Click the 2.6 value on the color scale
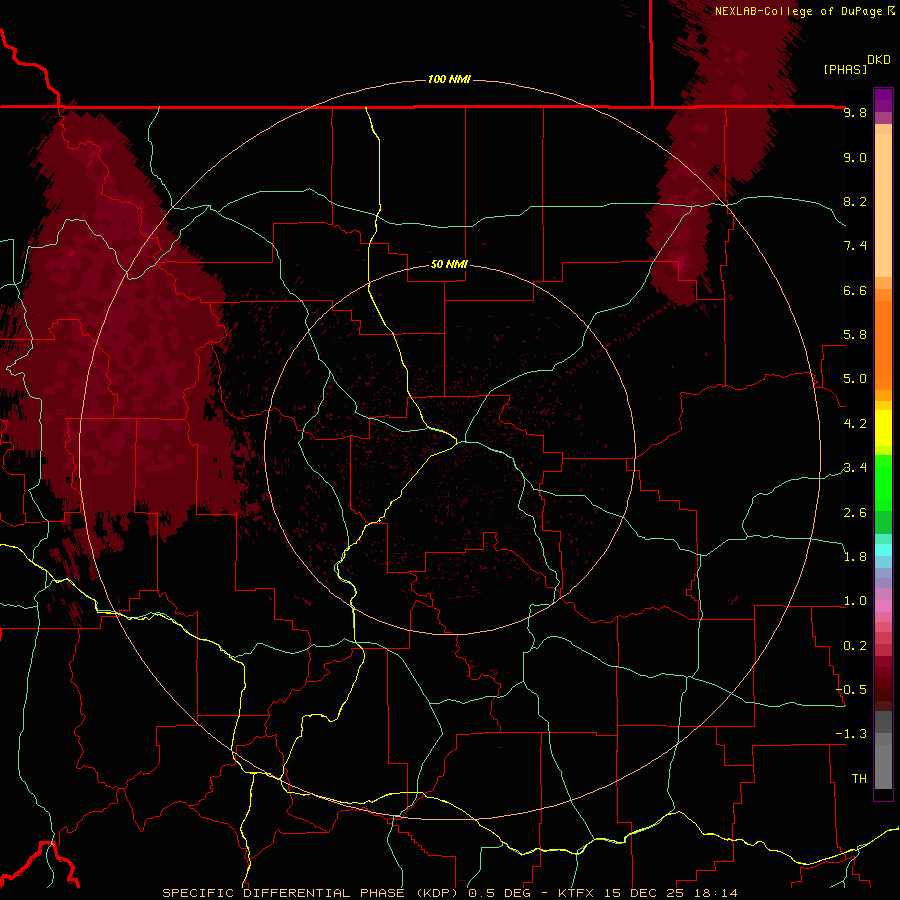Image resolution: width=900 pixels, height=900 pixels. (855, 513)
